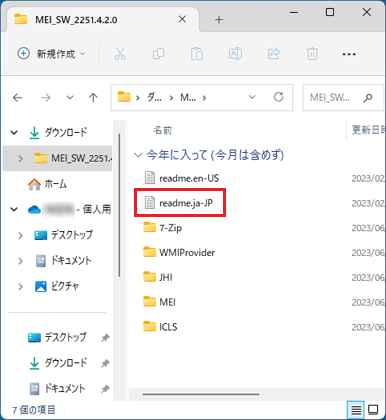Select the WMIProvider folder

tap(179, 252)
